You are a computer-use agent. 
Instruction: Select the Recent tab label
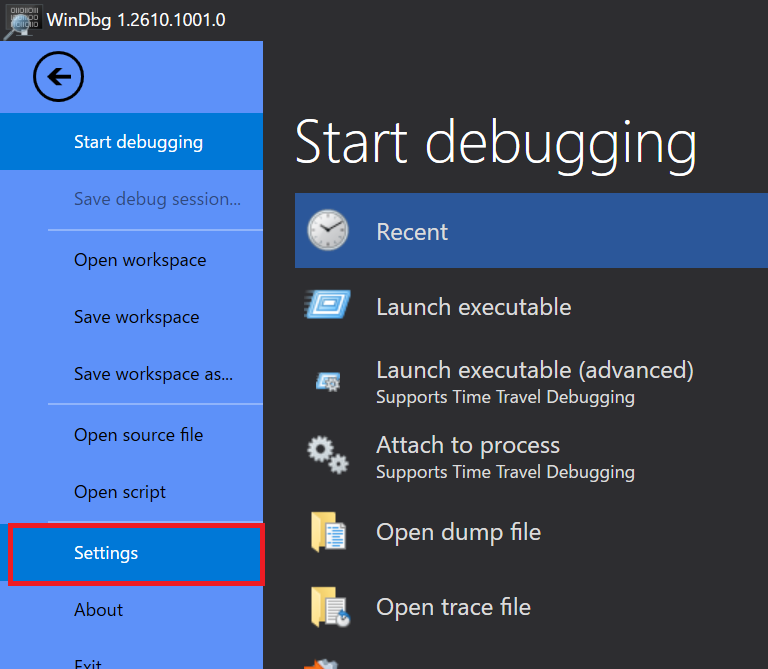click(412, 232)
